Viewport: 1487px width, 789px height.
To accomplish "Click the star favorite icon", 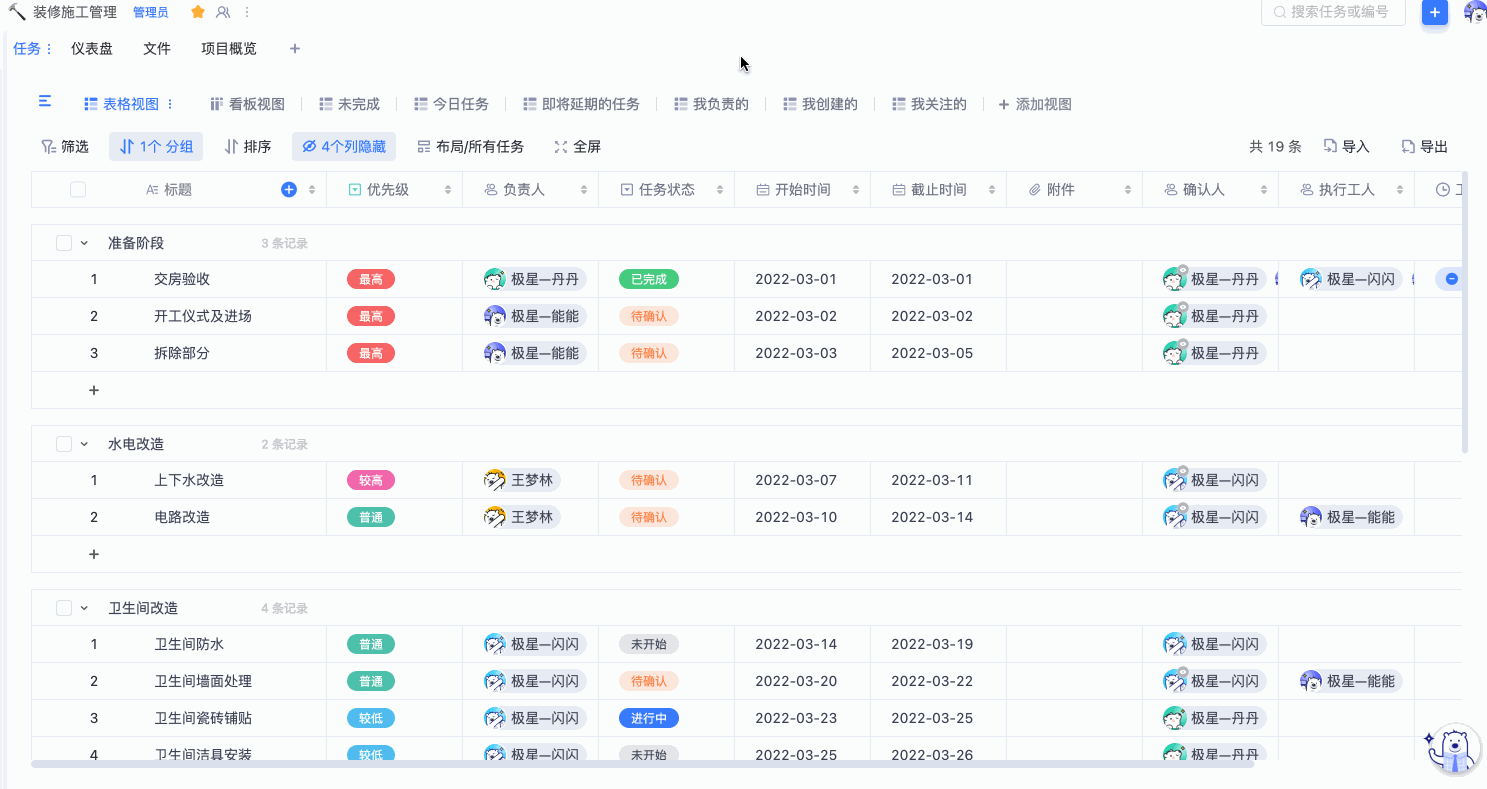I will 198,12.
